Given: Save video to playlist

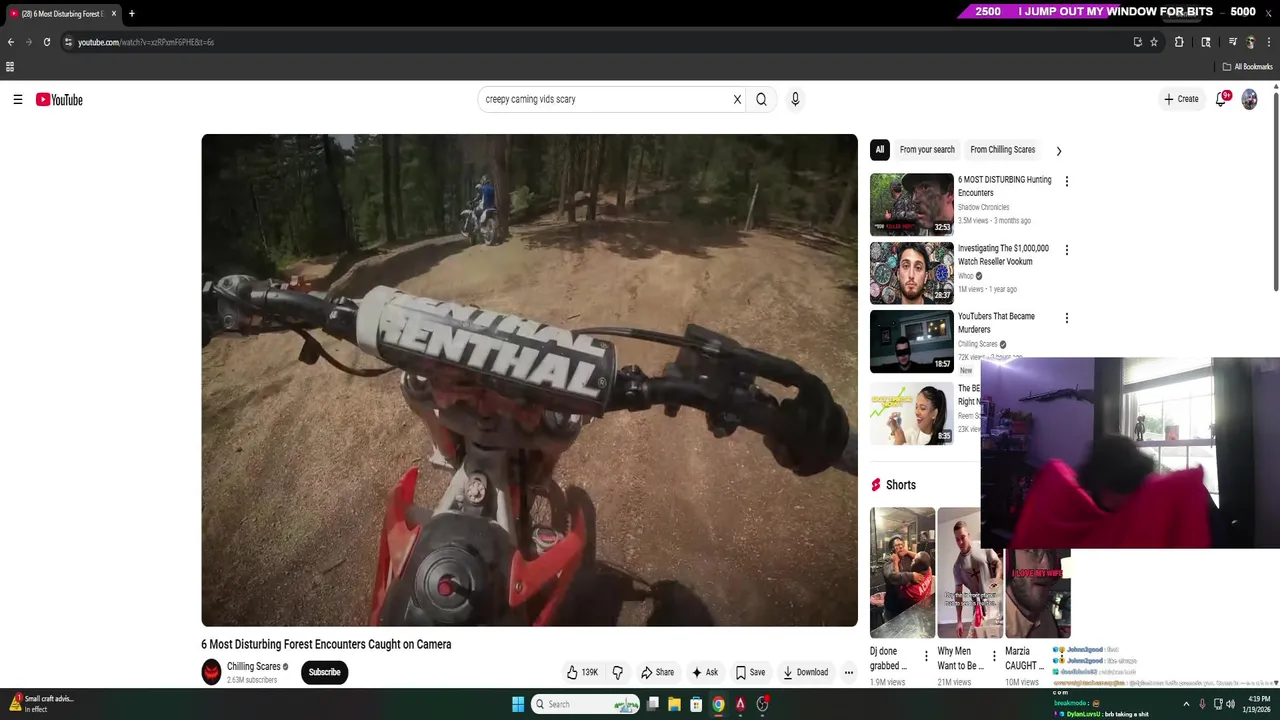Looking at the screenshot, I should click(x=750, y=672).
